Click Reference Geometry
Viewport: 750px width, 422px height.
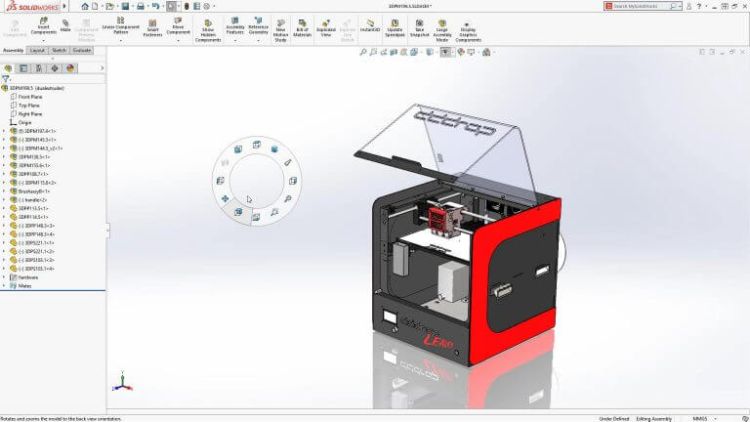pos(258,26)
